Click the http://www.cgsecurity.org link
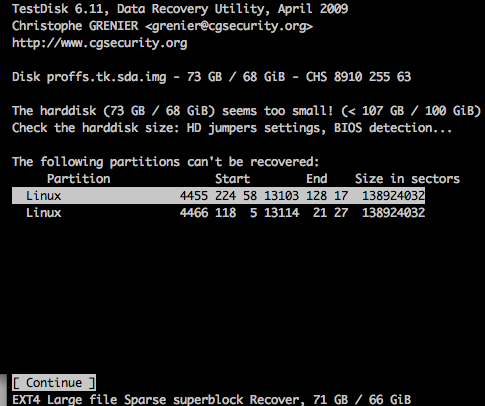Screen dimensions: 485x406 tap(100, 43)
